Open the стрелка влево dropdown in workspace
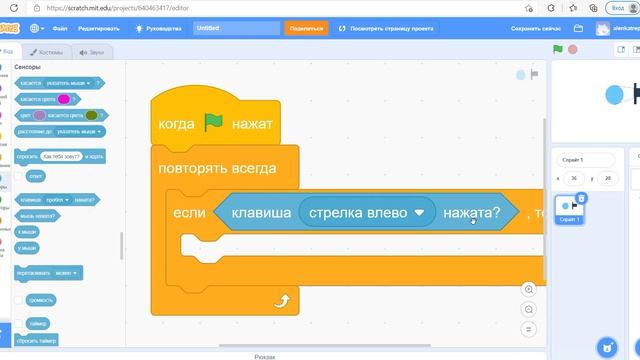 point(367,212)
